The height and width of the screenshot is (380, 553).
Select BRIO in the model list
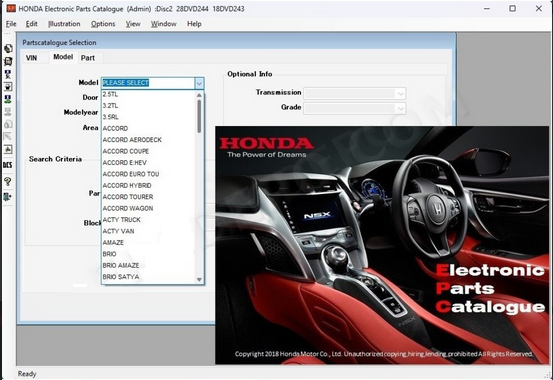coord(148,254)
